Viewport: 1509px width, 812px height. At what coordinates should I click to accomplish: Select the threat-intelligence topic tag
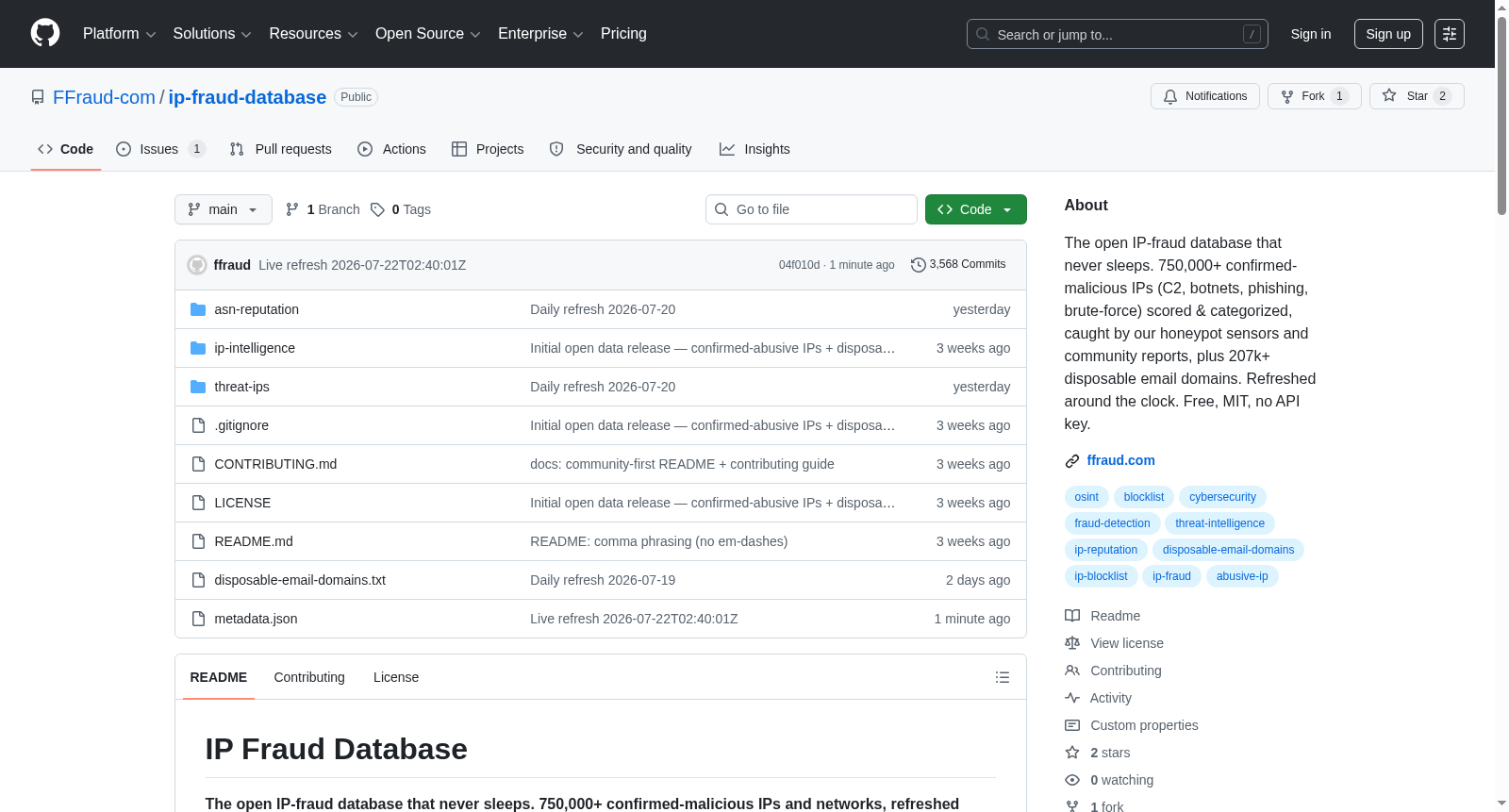pyautogui.click(x=1220, y=523)
